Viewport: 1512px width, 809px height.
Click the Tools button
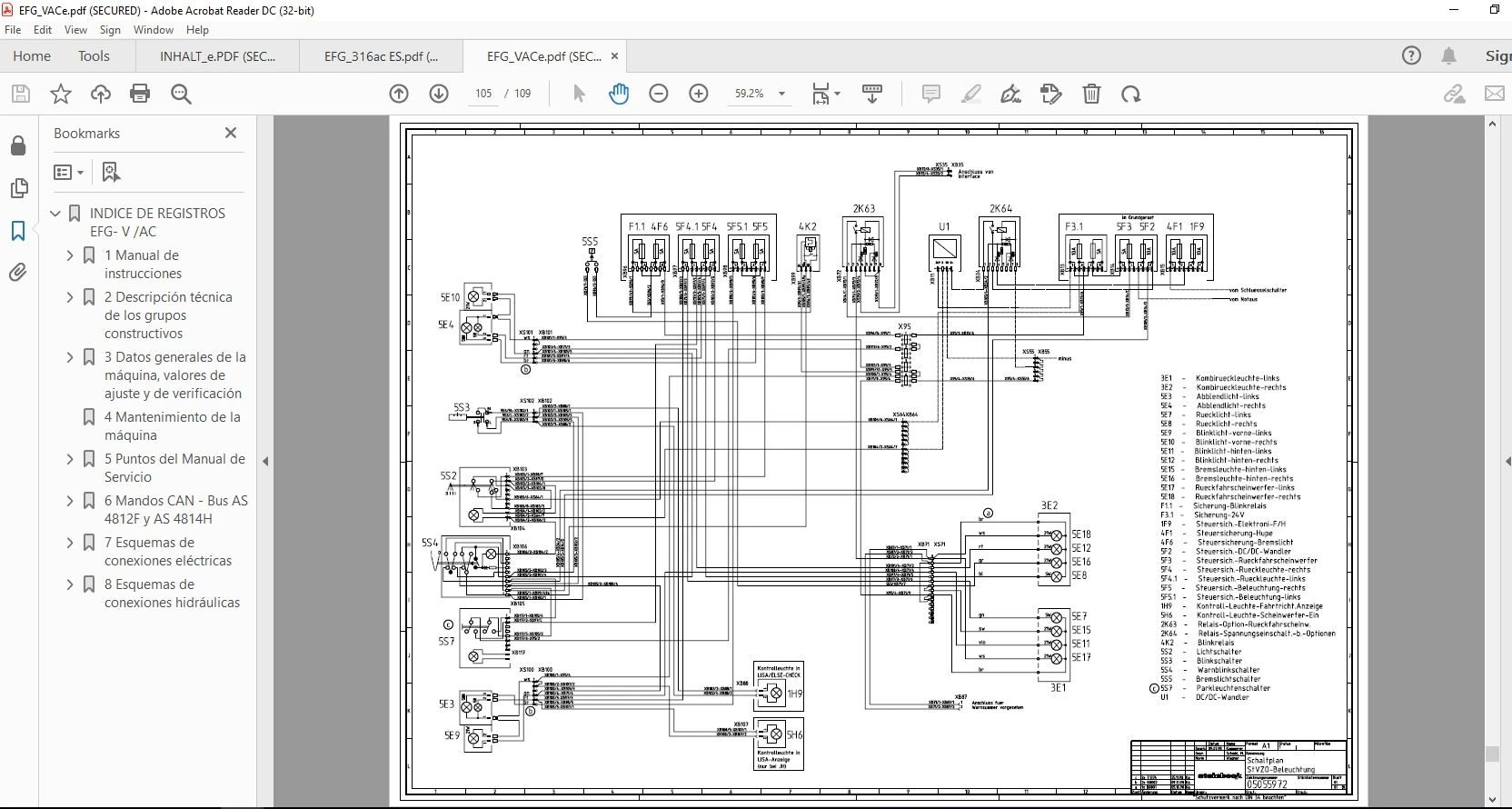pos(94,56)
